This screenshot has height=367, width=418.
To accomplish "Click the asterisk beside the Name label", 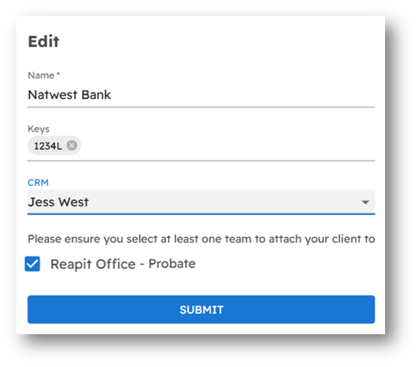I will point(58,73).
